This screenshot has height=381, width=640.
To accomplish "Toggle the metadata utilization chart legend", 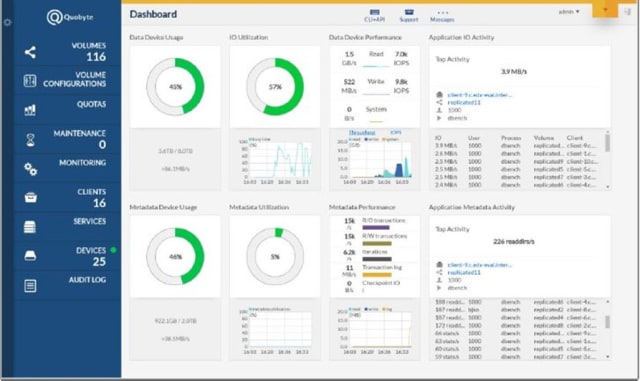I will (269, 309).
